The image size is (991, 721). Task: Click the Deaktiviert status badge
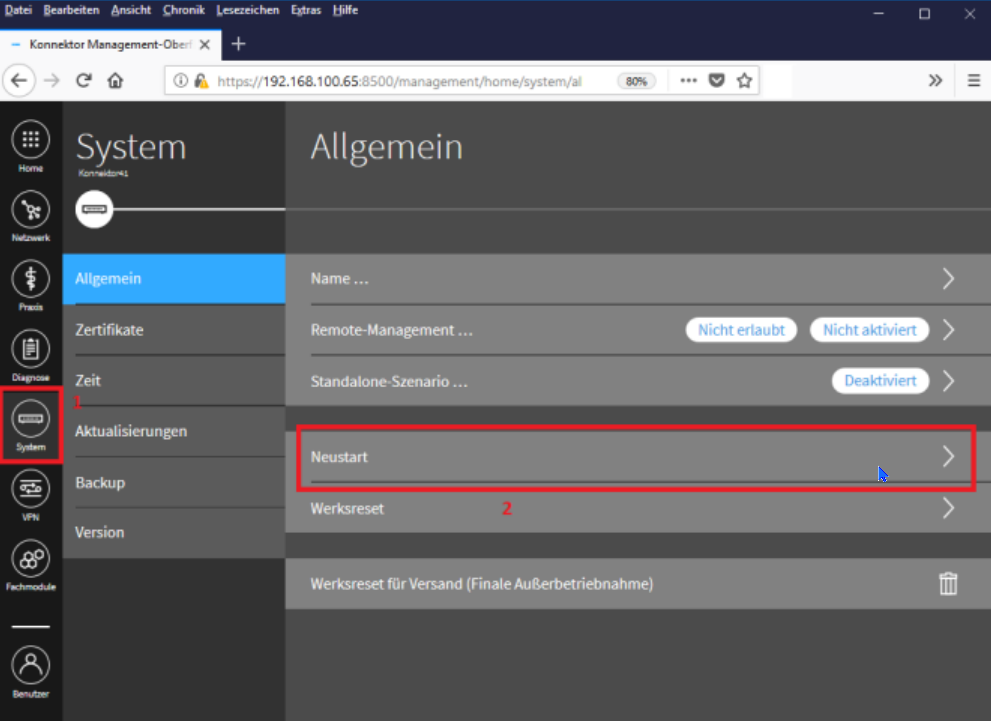click(x=880, y=381)
